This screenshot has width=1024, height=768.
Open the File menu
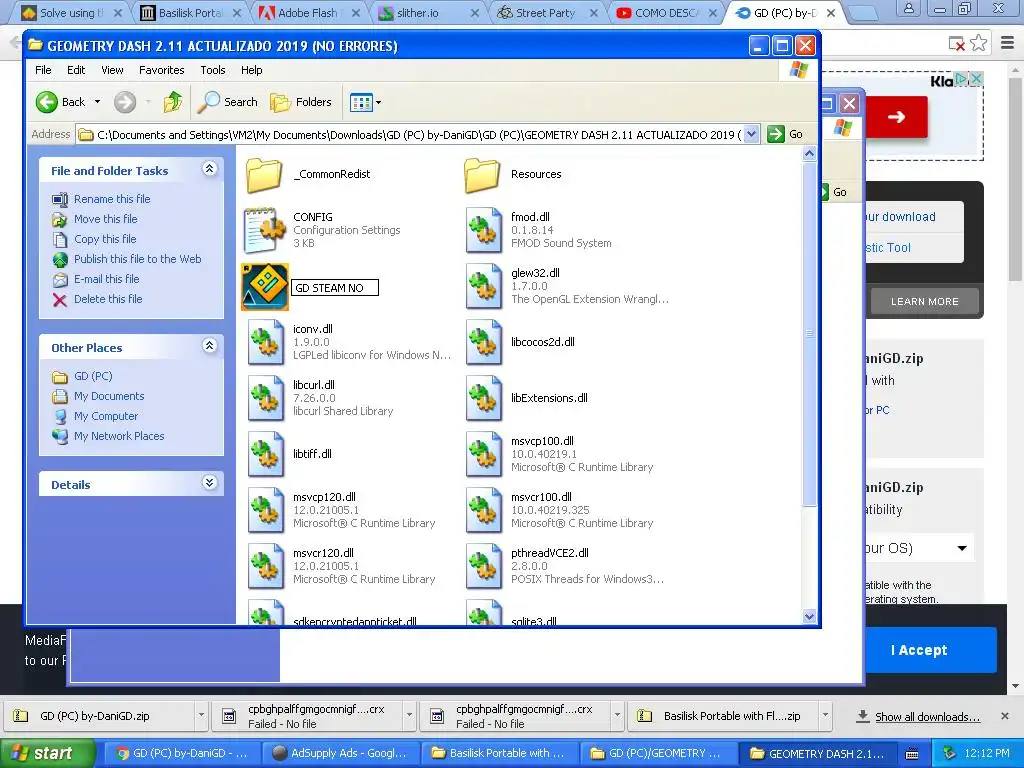43,70
